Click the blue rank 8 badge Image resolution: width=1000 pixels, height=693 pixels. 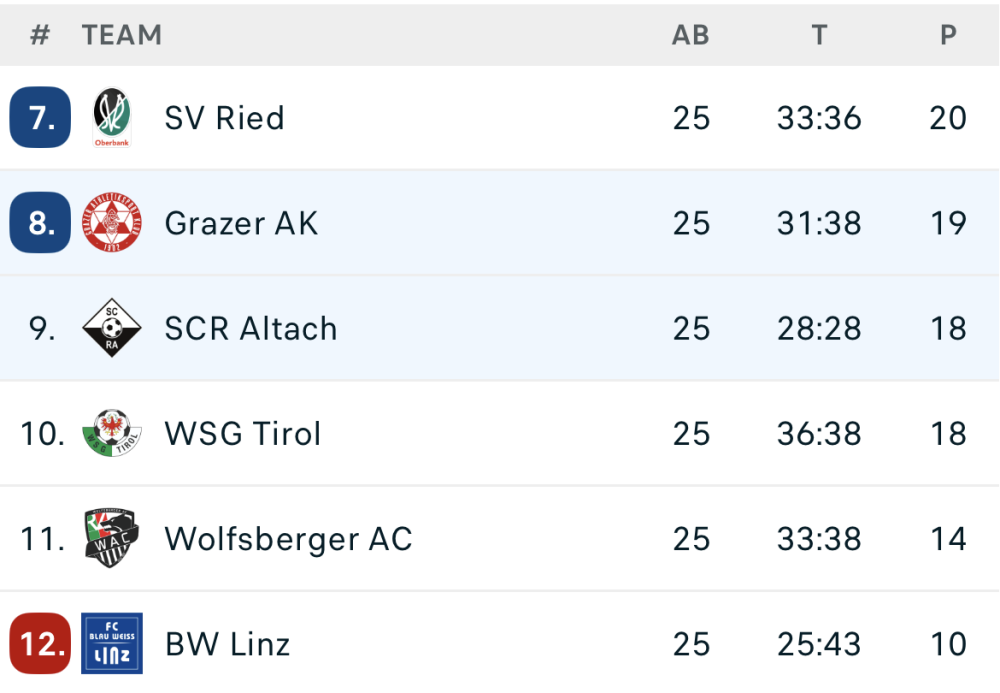point(40,223)
